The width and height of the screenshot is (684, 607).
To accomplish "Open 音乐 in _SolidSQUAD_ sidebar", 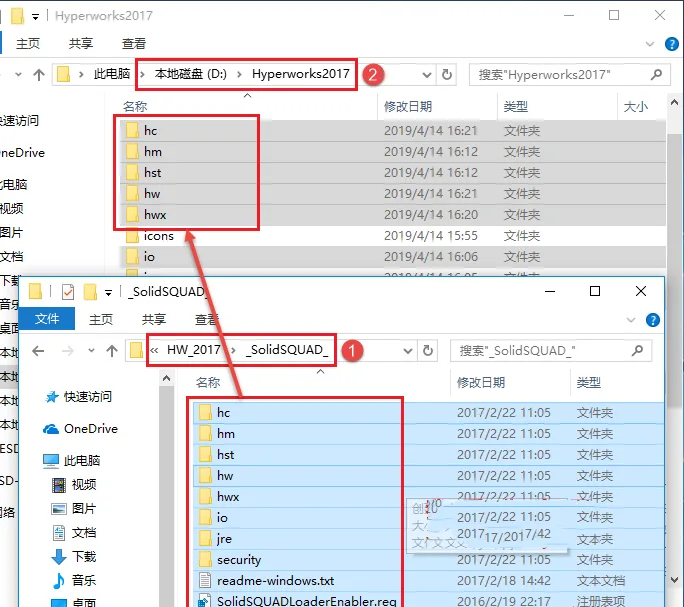I will [x=74, y=580].
